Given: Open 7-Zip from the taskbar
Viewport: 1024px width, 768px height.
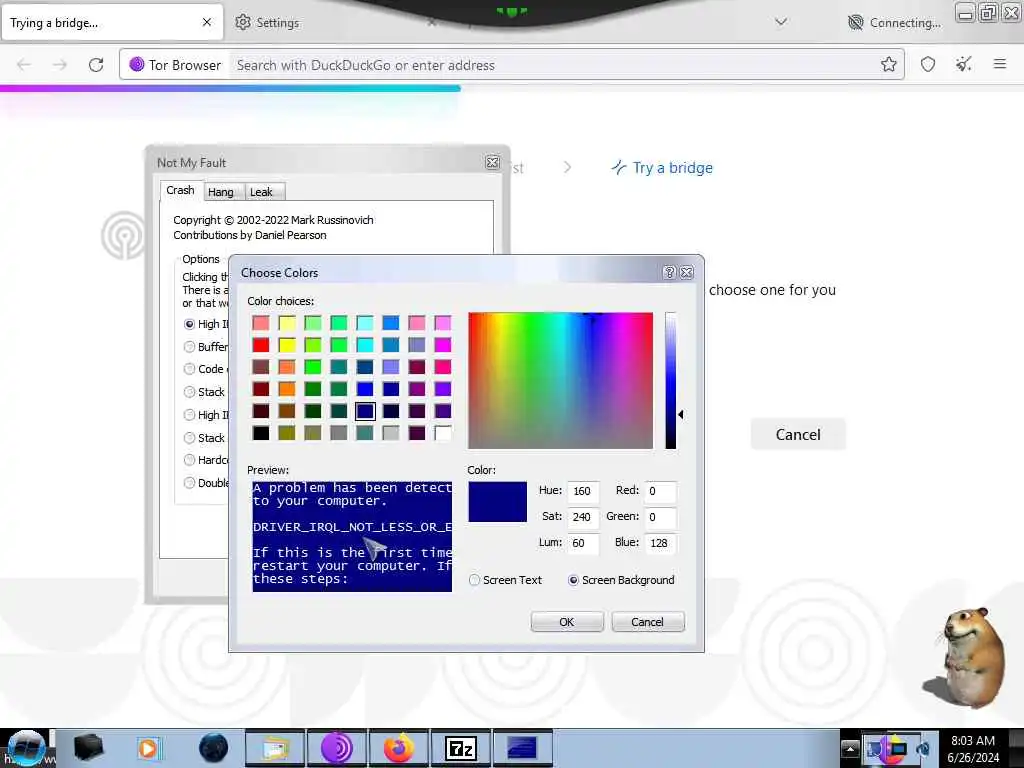Looking at the screenshot, I should [x=460, y=748].
